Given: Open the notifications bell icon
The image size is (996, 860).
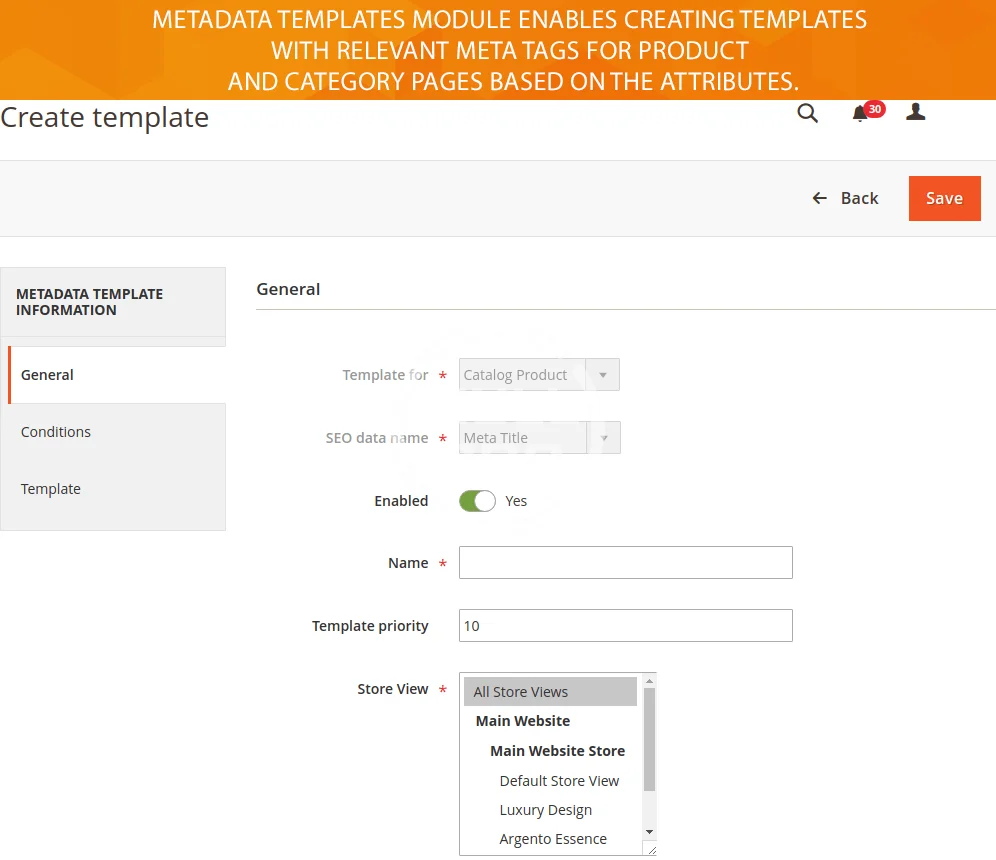Looking at the screenshot, I should (860, 114).
